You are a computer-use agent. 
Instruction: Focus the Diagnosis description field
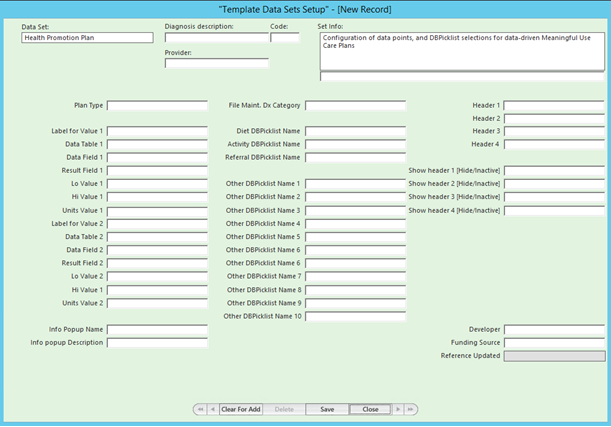(217, 38)
